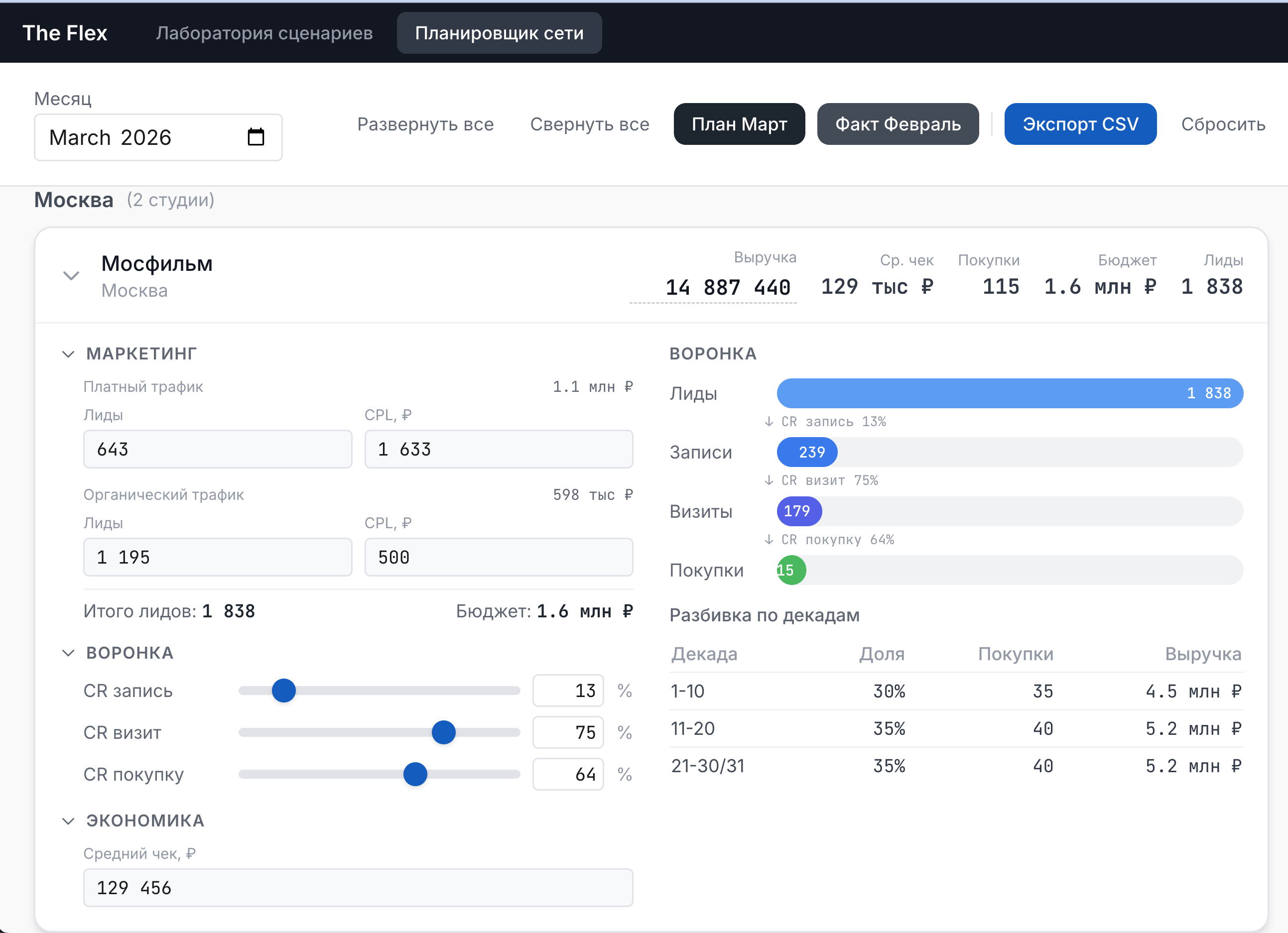The image size is (1288, 933).
Task: Export data with Экспорт CSV
Action: tap(1080, 123)
